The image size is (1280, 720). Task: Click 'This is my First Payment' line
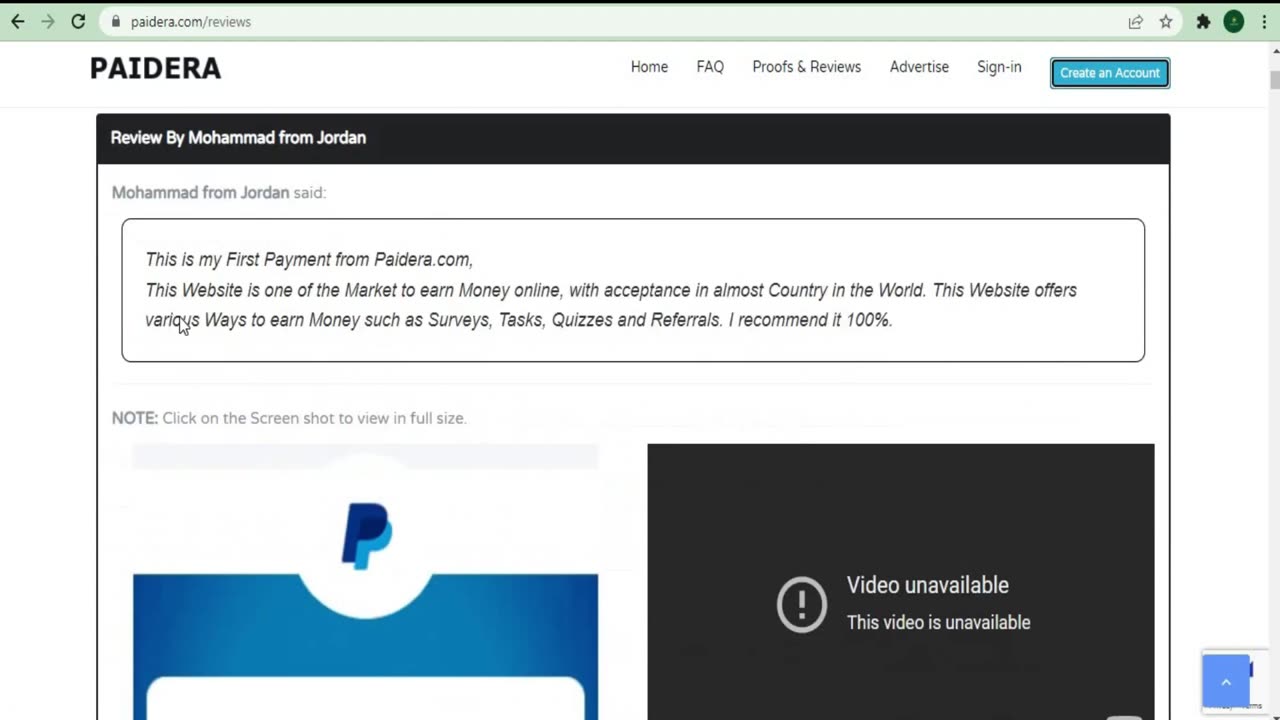[309, 260]
